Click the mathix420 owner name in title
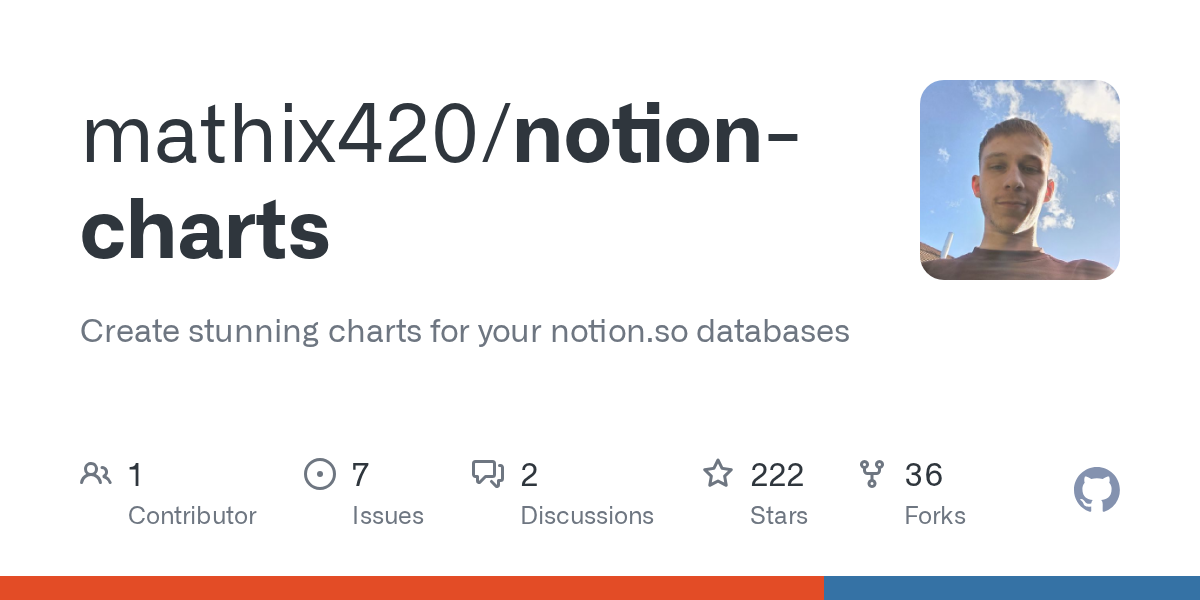This screenshot has width=1200, height=600. (282, 137)
